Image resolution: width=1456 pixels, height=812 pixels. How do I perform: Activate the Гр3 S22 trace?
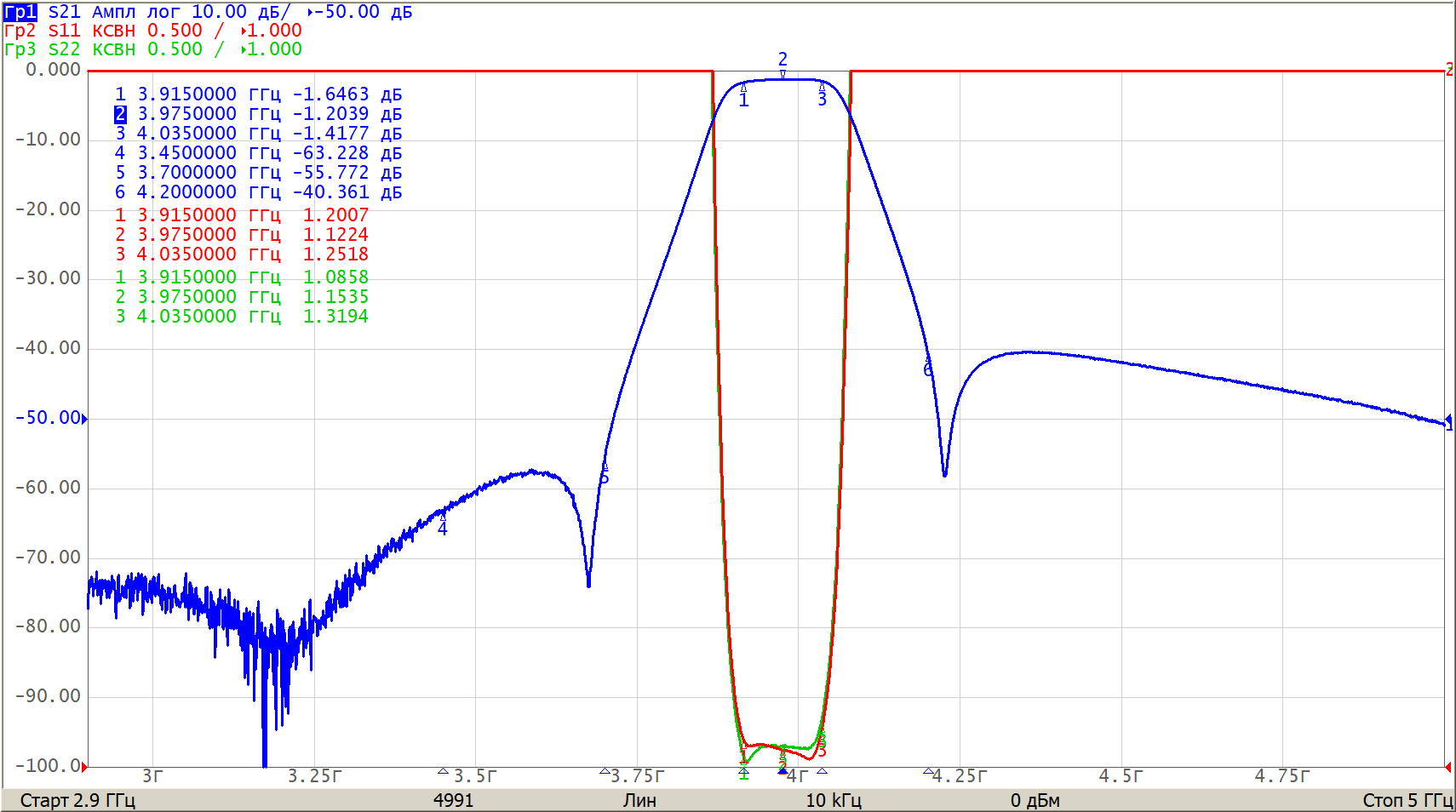tap(20, 49)
